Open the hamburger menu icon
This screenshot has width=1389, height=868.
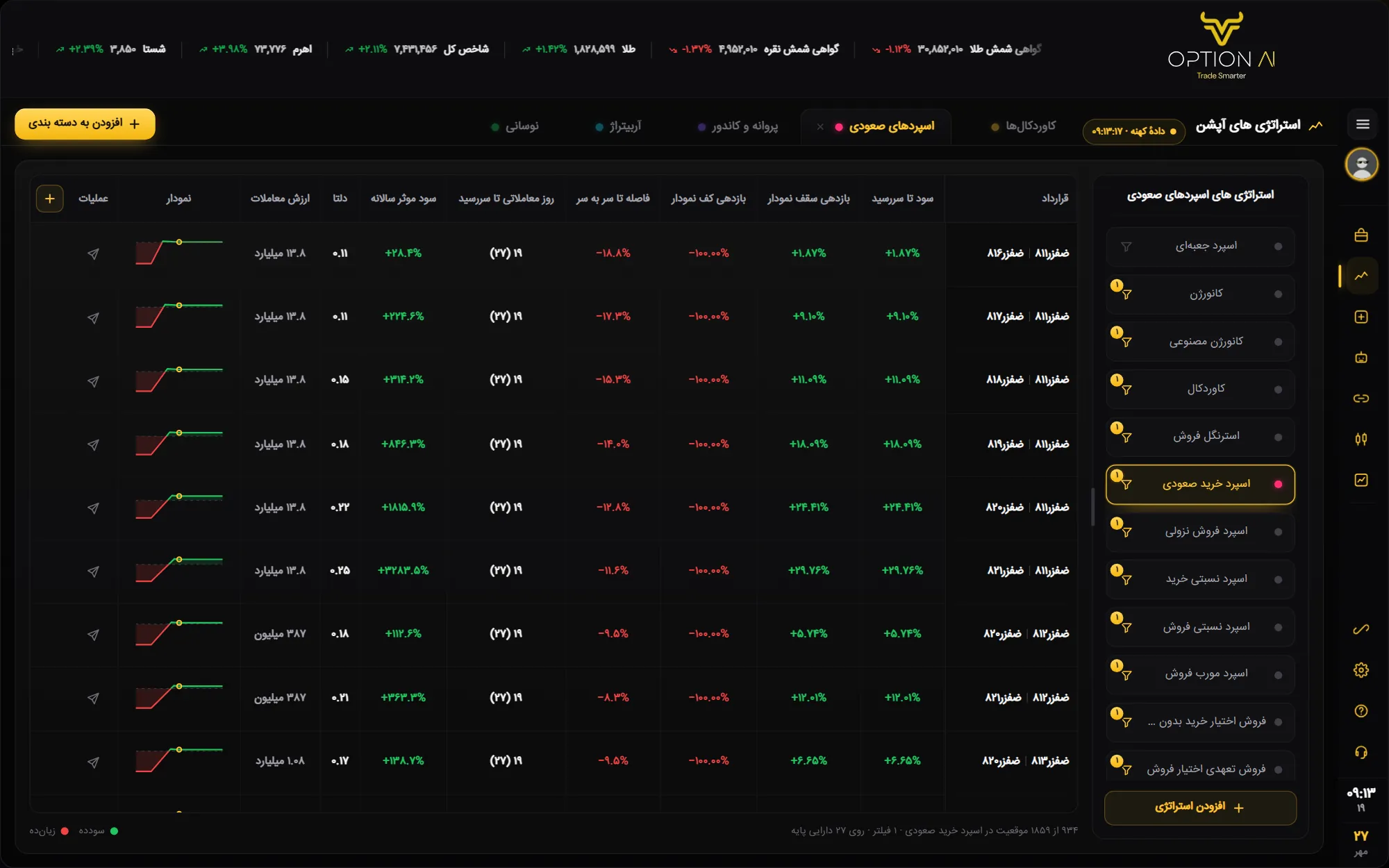(x=1362, y=124)
